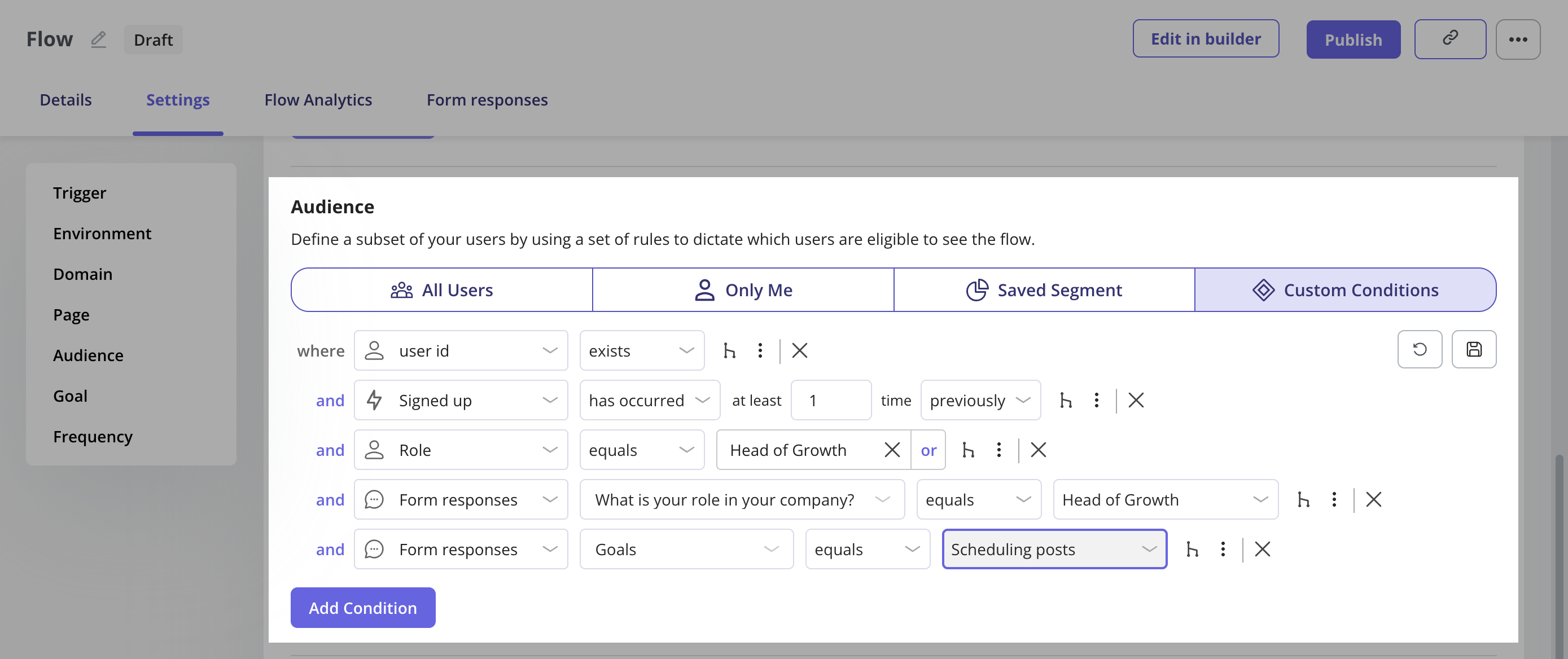The width and height of the screenshot is (1568, 659).
Task: Save conditions using the floppy disk icon
Action: pos(1474,349)
